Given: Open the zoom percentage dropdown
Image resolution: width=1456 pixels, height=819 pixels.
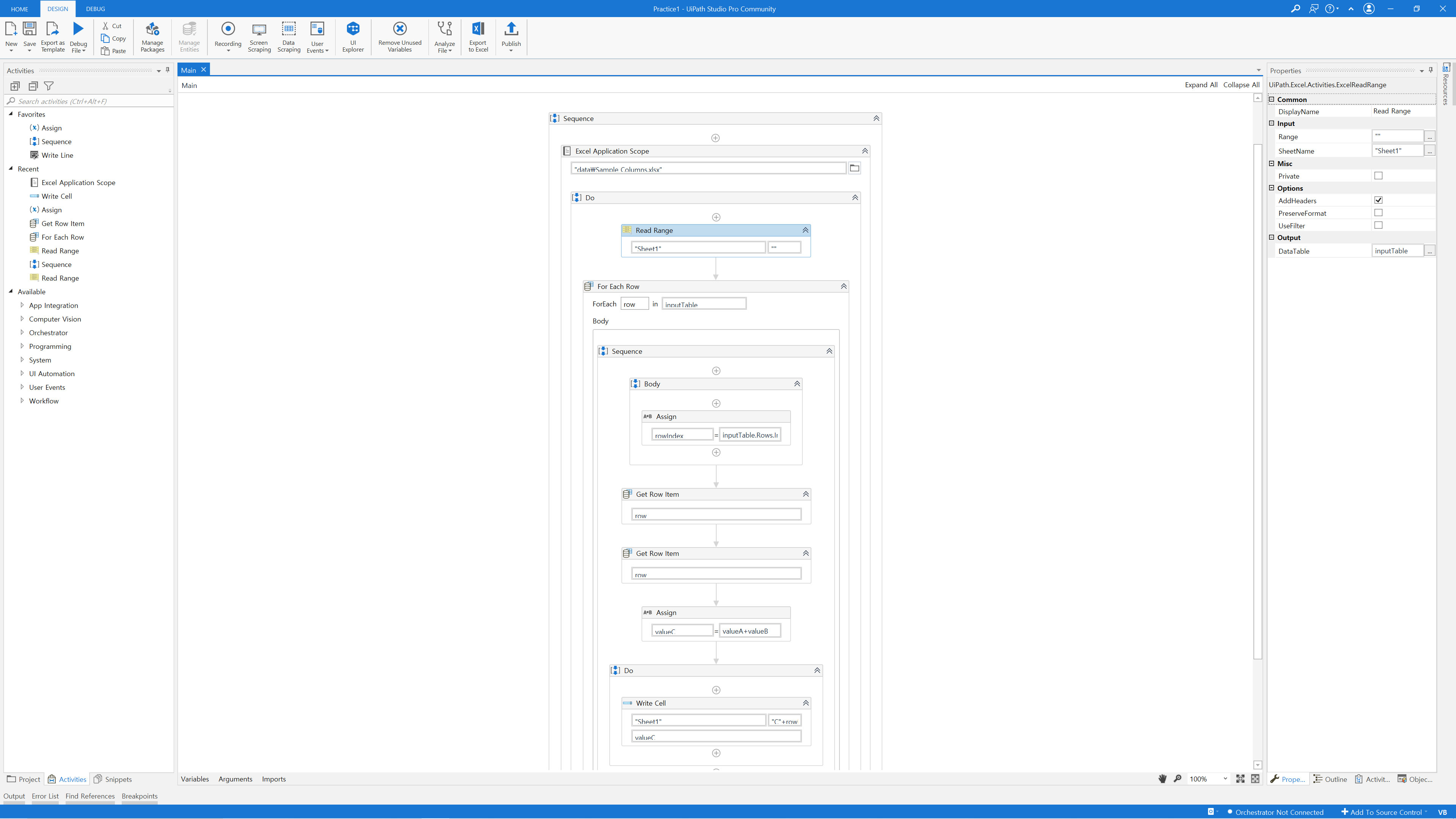Looking at the screenshot, I should click(1225, 779).
